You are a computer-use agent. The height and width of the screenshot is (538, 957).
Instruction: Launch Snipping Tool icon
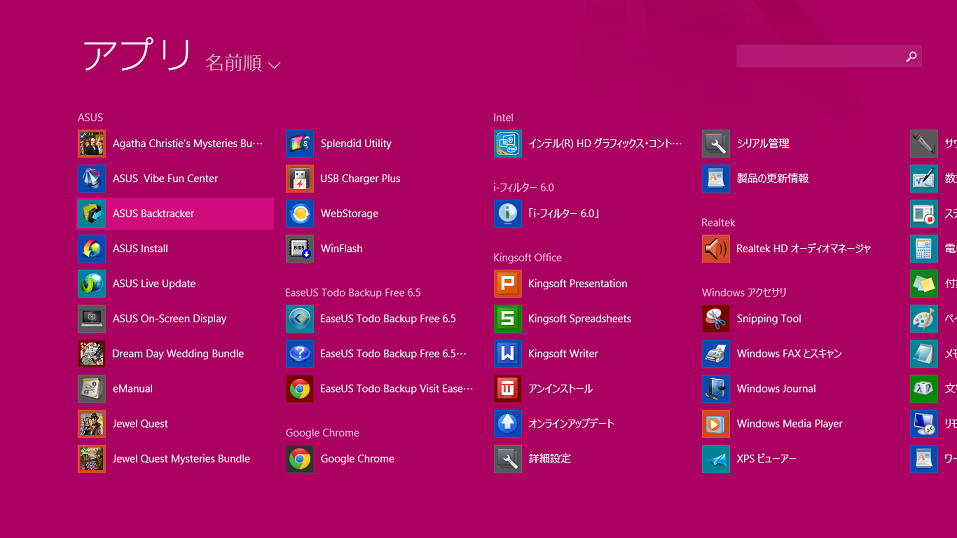pos(716,319)
